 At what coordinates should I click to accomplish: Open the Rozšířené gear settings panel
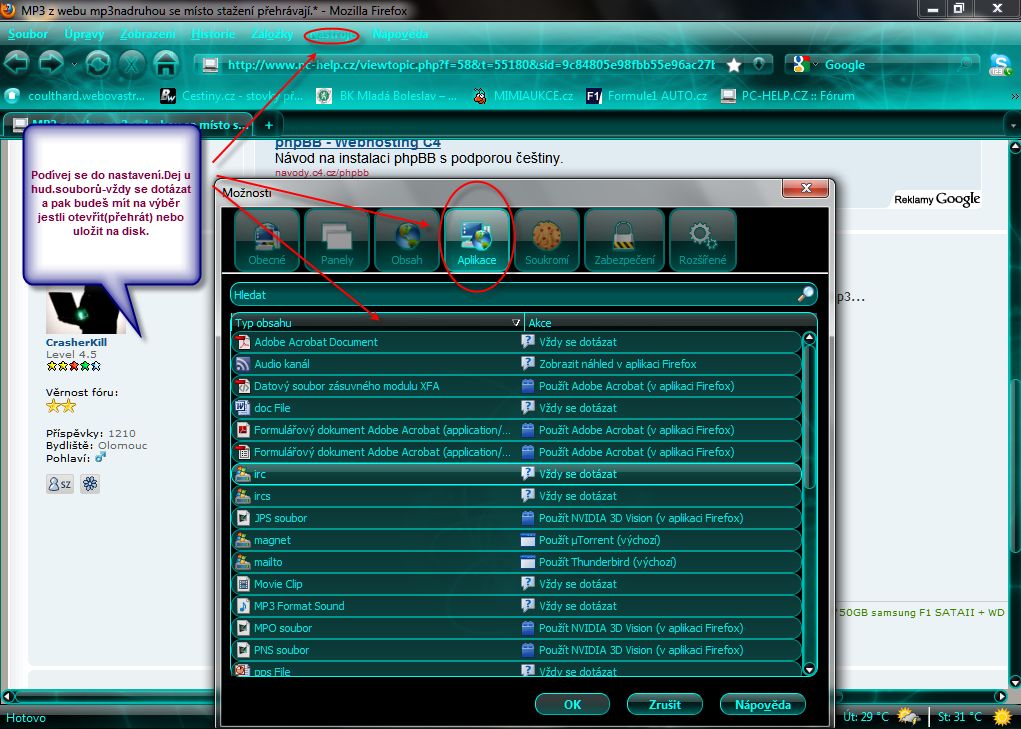tap(701, 240)
